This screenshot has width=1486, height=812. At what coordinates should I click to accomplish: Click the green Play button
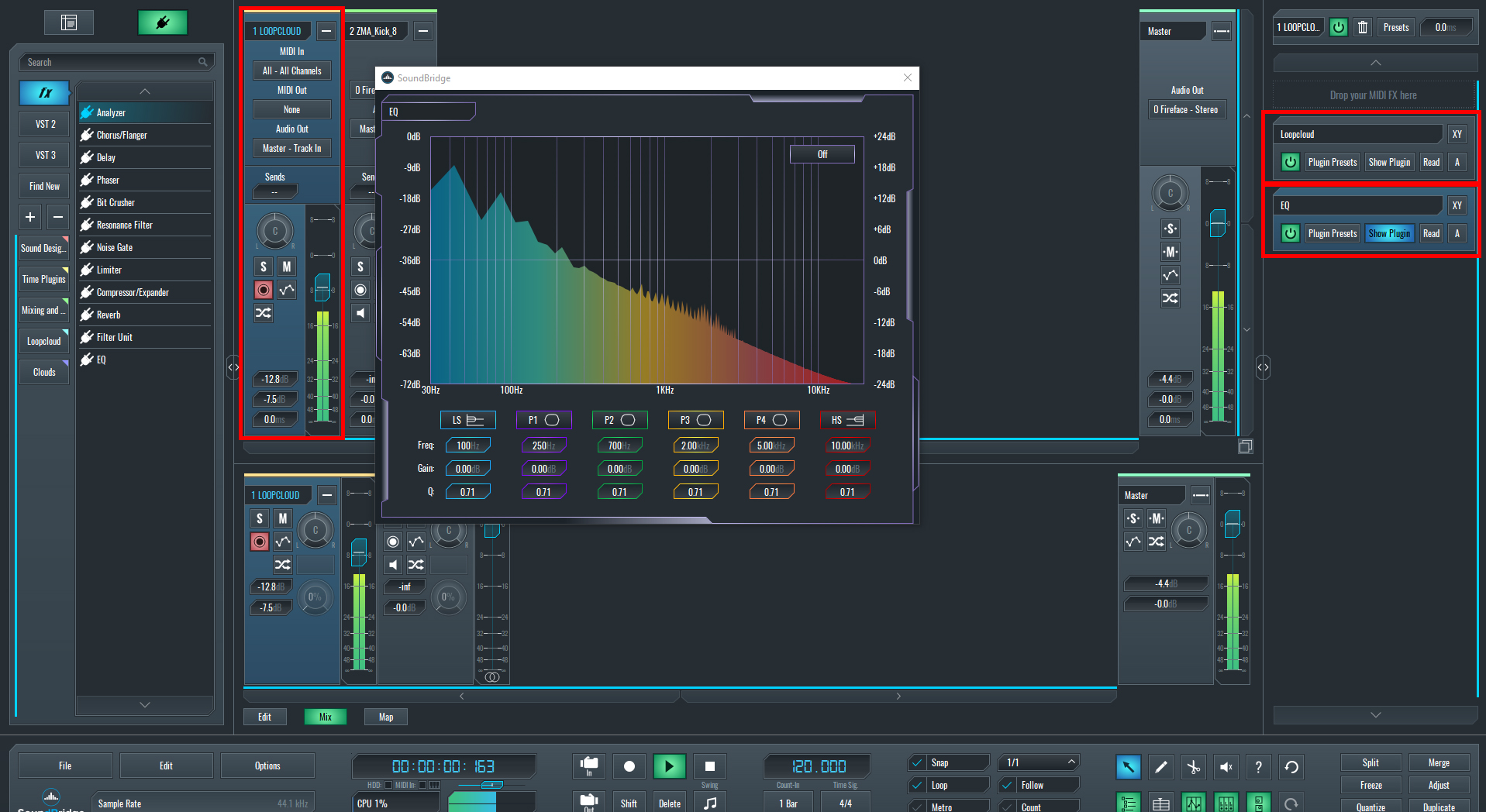point(670,766)
